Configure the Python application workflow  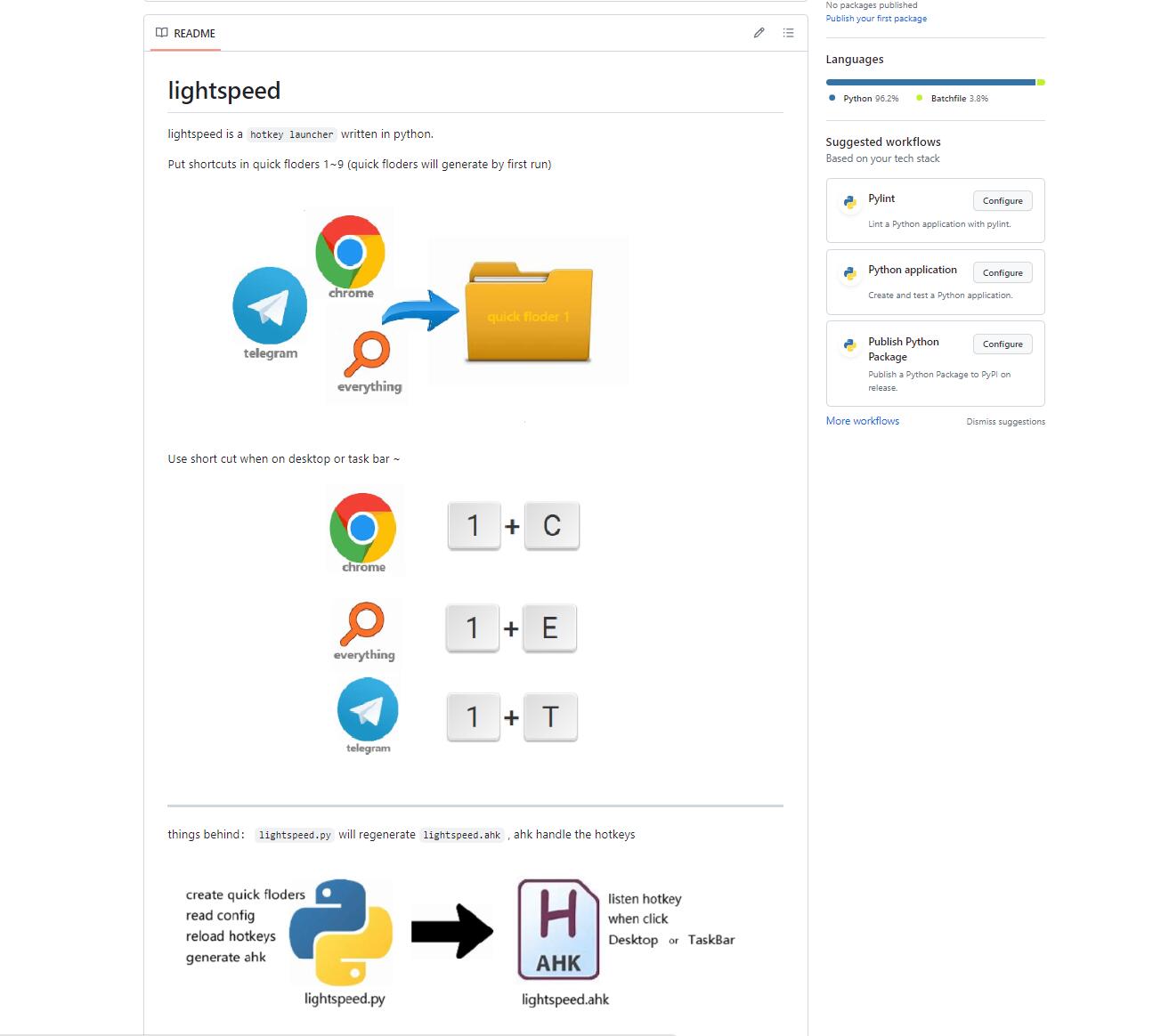click(x=1003, y=272)
